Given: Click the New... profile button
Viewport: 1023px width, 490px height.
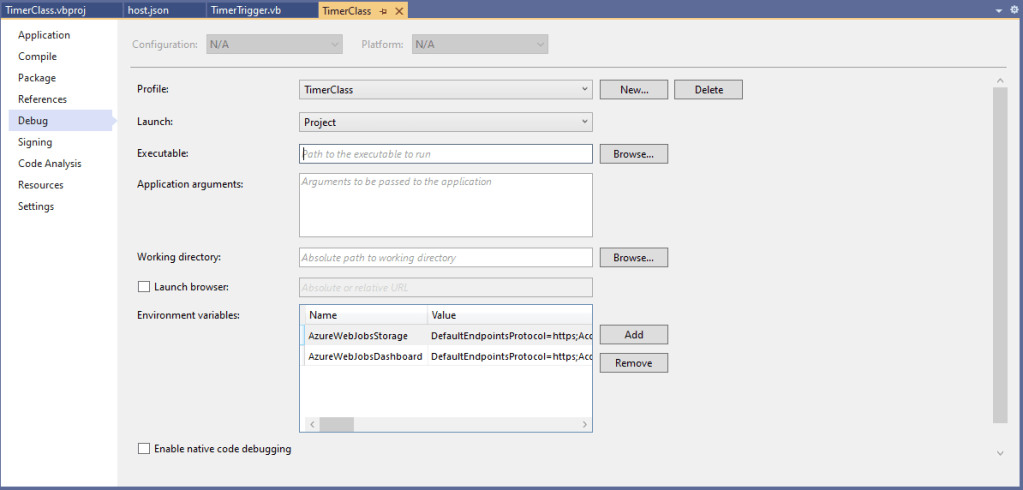Looking at the screenshot, I should coord(634,90).
